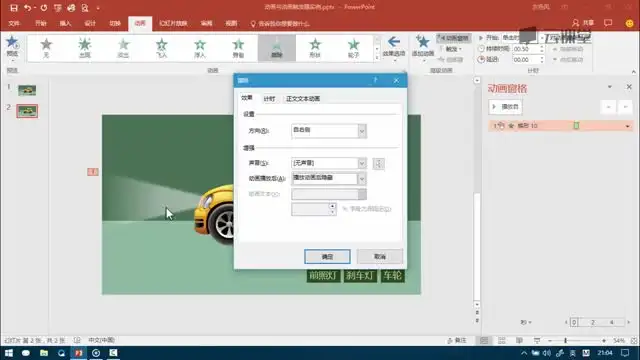
Task: Select the Shape (形状) animation effect
Action: tap(315, 47)
